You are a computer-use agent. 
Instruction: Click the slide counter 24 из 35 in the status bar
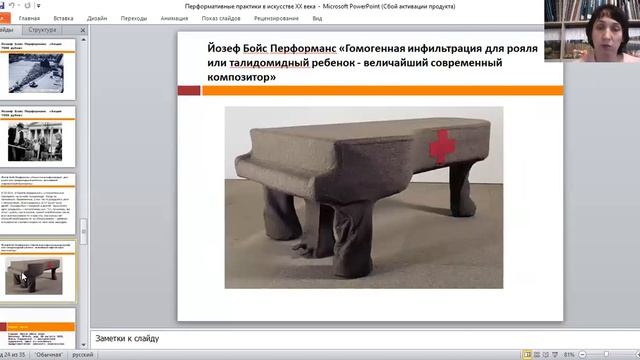[x=14, y=355]
